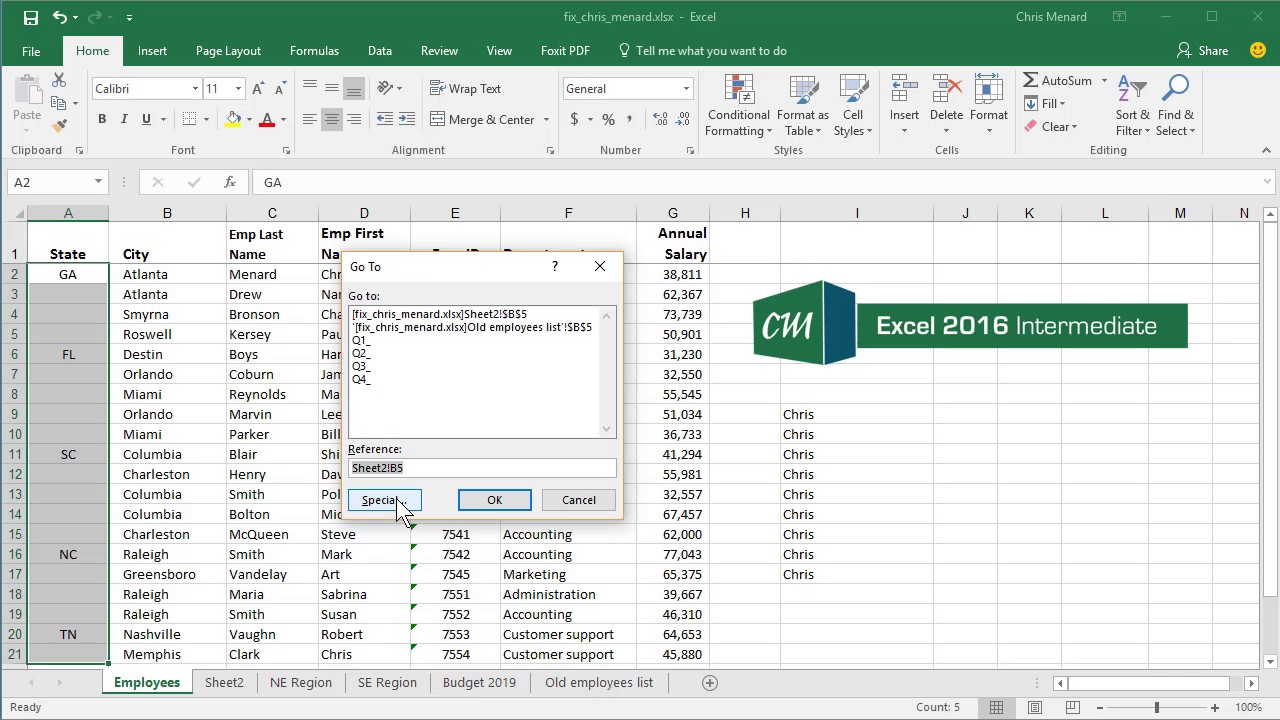Open the Budget 2019 sheet tab
This screenshot has height=720, width=1280.
click(x=480, y=682)
